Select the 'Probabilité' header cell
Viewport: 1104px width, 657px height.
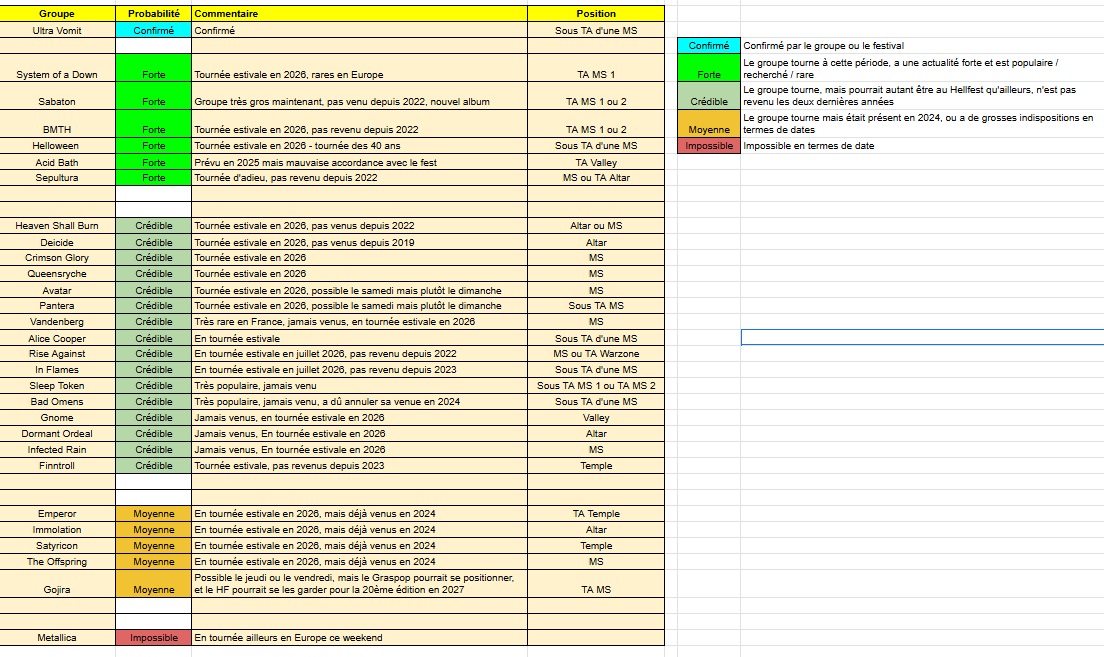[x=153, y=13]
